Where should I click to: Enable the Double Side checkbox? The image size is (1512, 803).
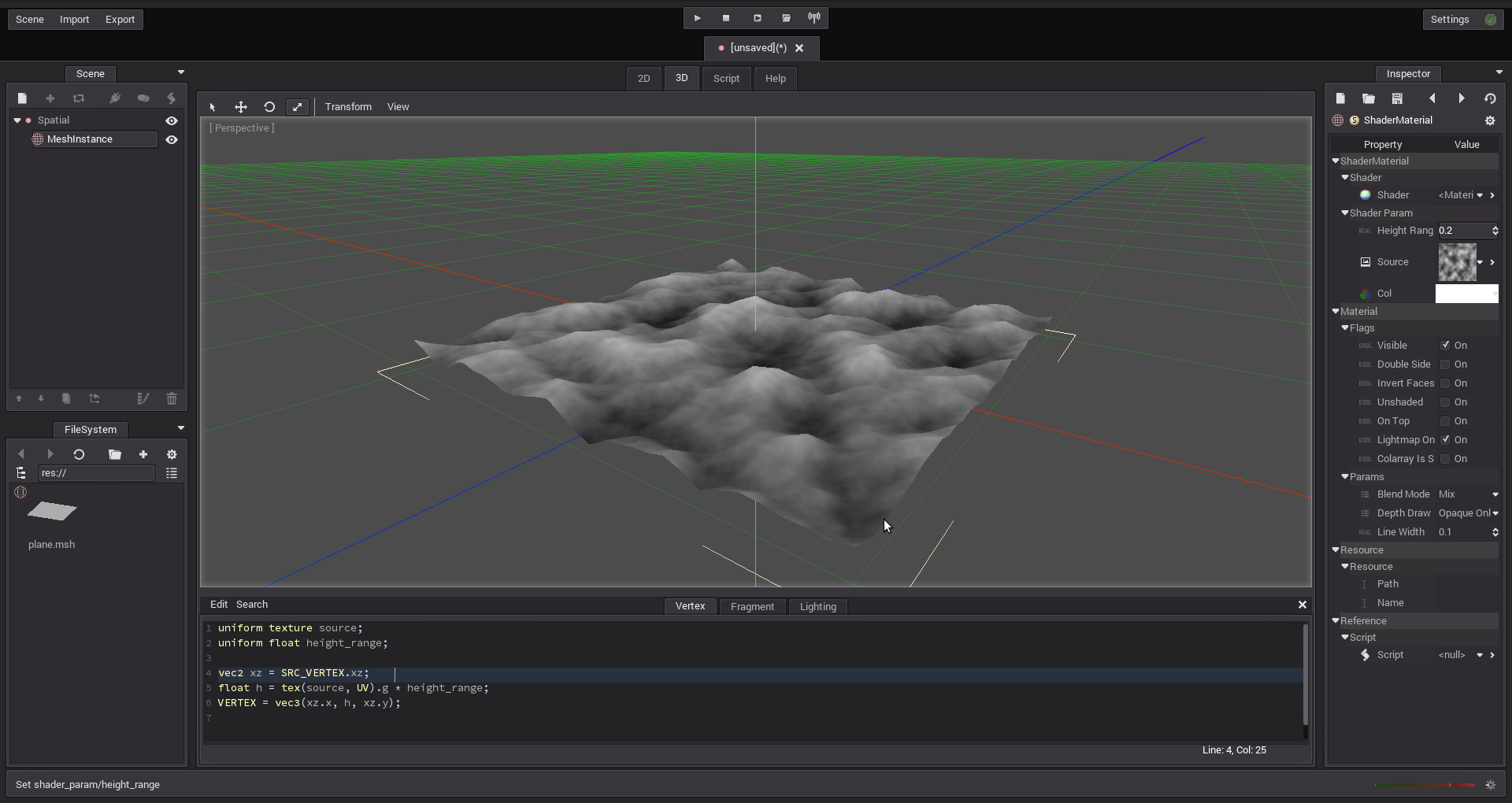click(1445, 364)
